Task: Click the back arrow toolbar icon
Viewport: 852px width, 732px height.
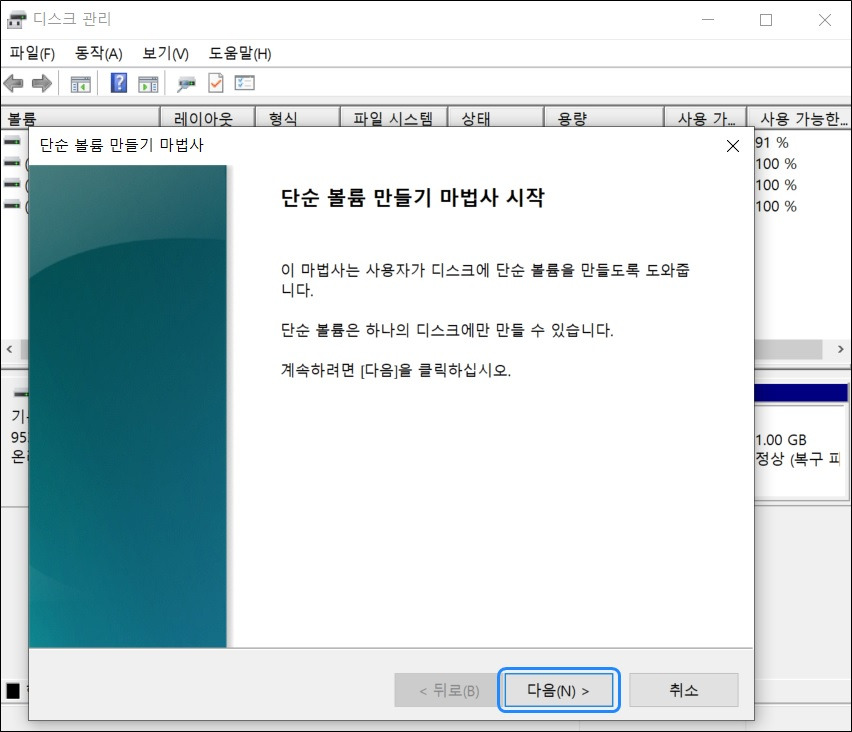Action: point(14,84)
